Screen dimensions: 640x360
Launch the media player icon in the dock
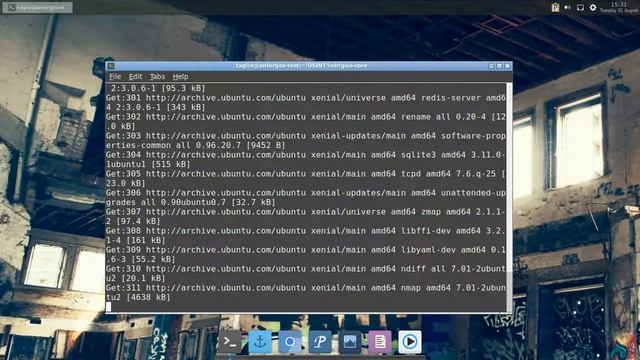point(410,342)
